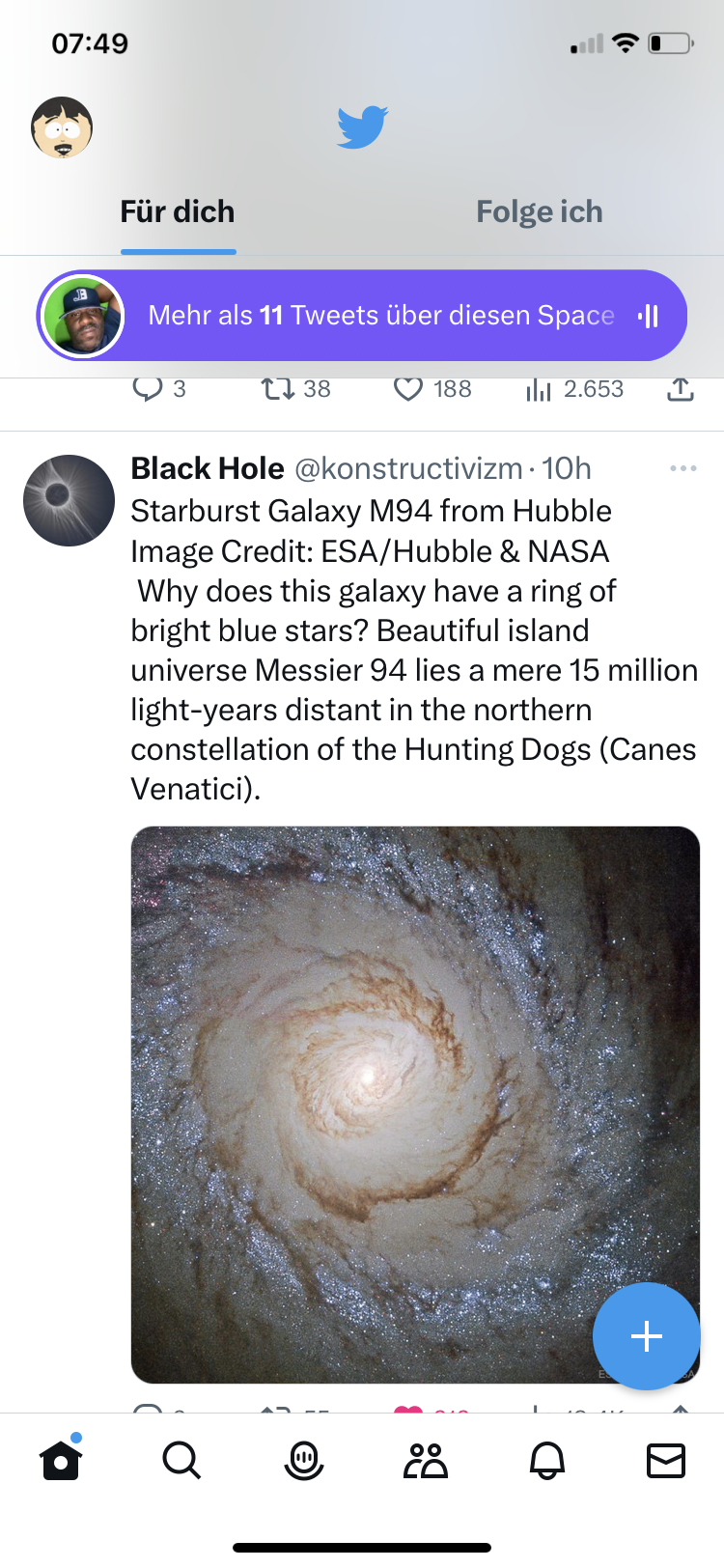Screen dimensions: 724x1568
Task: Share the tweet with 188 likes
Action: pyautogui.click(x=681, y=390)
